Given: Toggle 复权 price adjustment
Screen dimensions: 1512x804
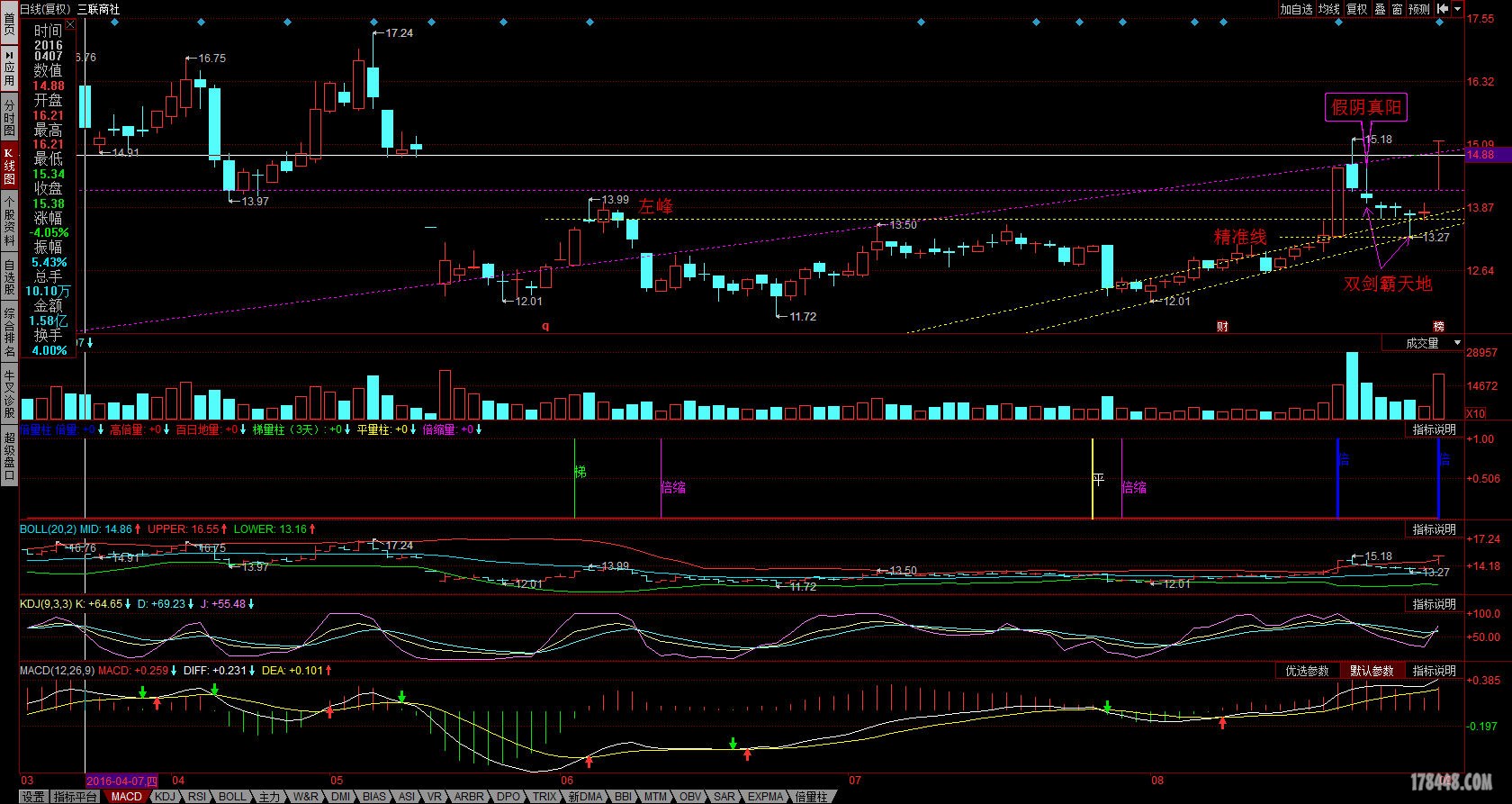Looking at the screenshot, I should (x=1356, y=9).
